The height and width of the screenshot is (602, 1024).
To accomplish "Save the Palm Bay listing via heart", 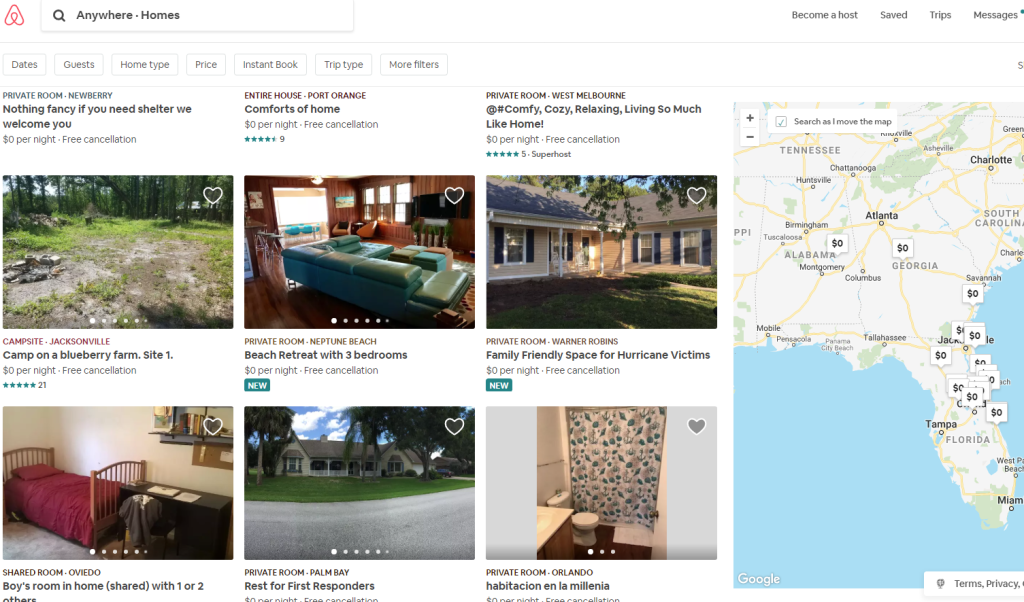I will pyautogui.click(x=454, y=427).
